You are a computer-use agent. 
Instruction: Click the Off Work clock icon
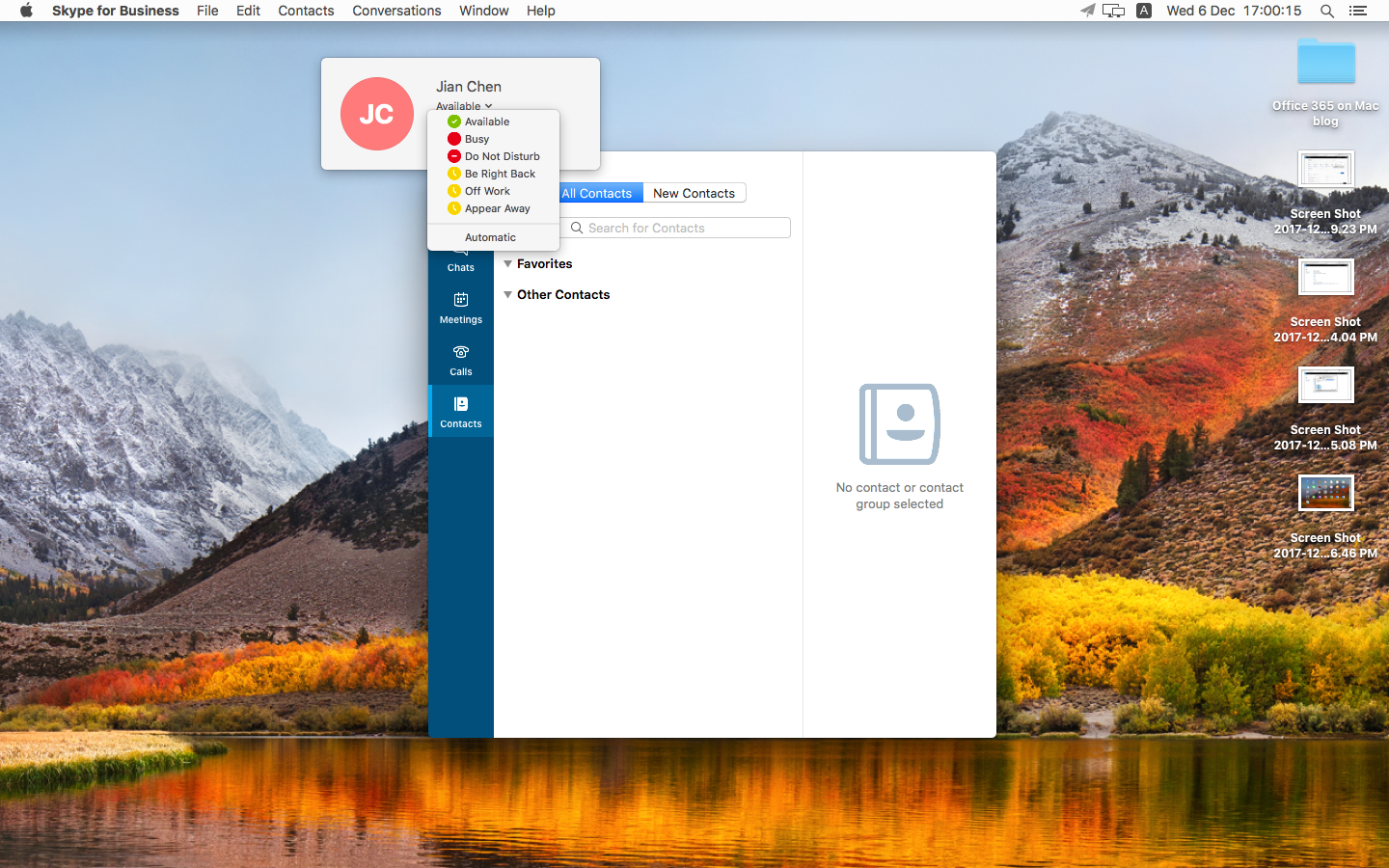point(453,191)
